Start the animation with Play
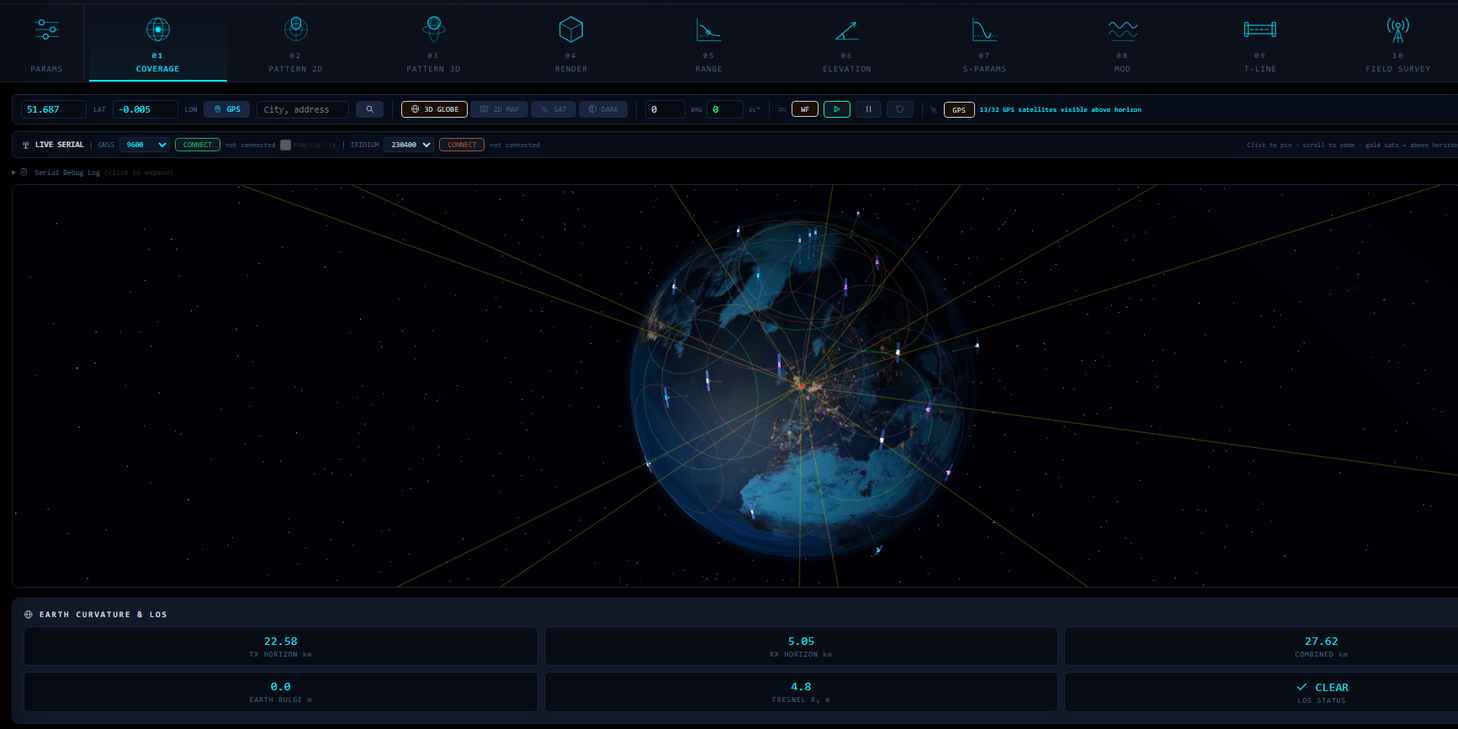The image size is (1458, 729). pos(837,109)
